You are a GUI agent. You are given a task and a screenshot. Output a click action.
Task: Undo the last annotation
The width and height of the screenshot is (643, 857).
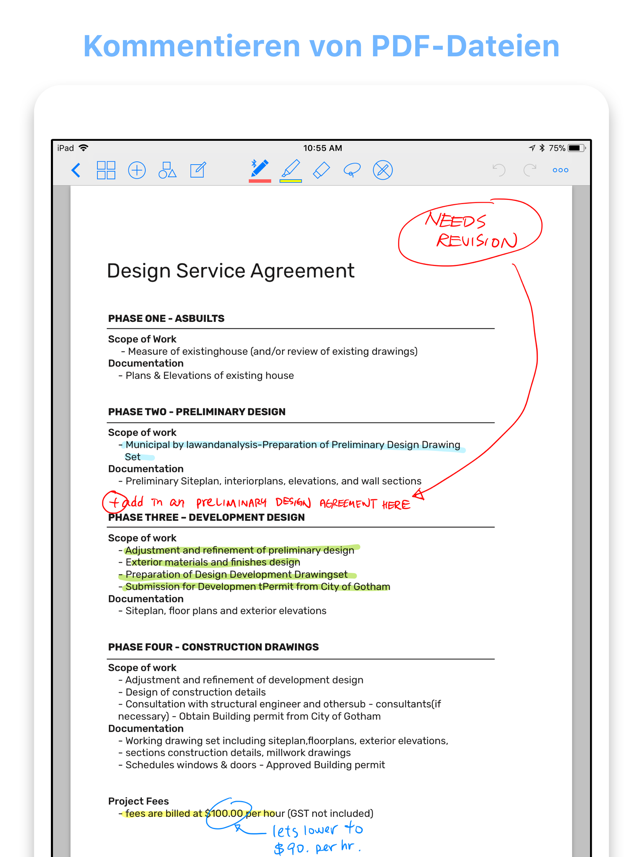coord(499,170)
